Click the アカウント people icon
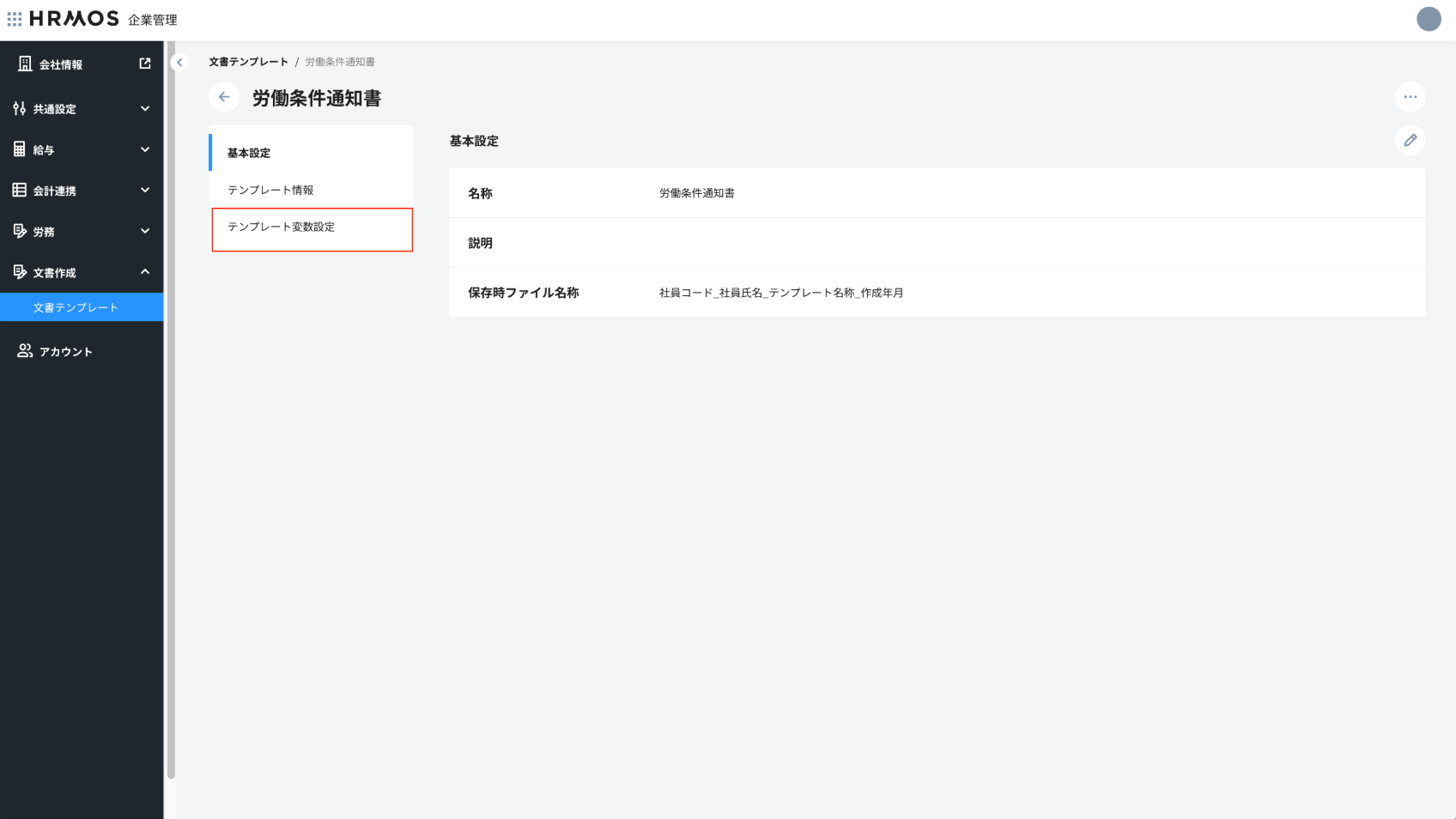1456x819 pixels. point(25,351)
